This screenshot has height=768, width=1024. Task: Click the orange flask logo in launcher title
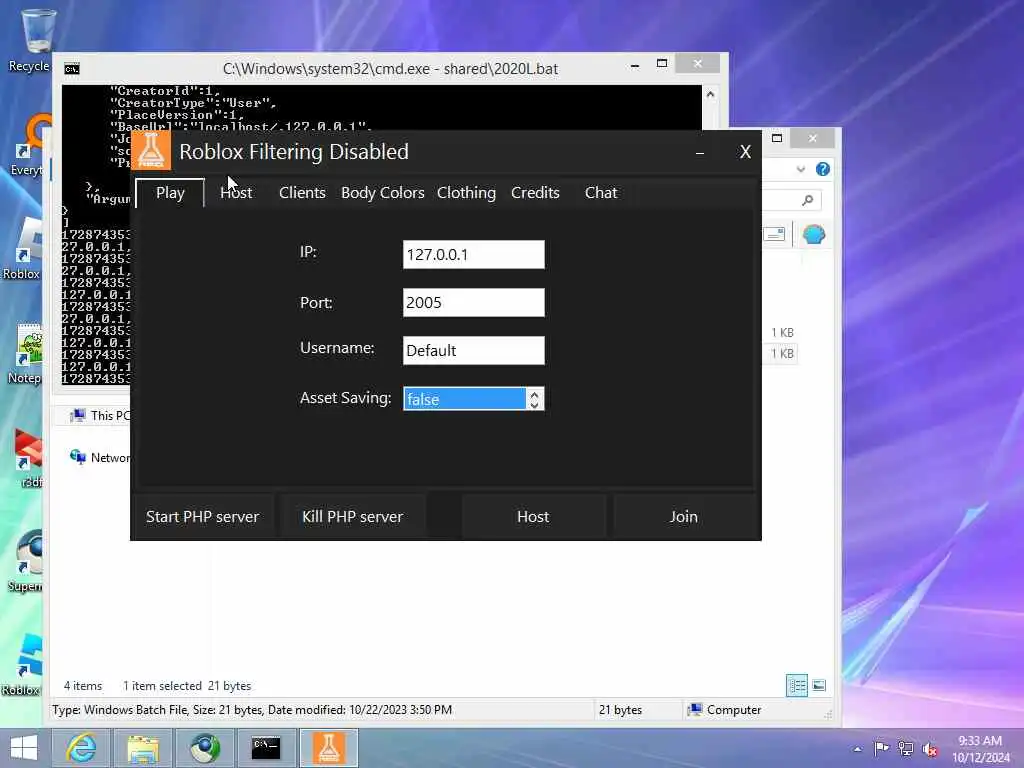(151, 150)
